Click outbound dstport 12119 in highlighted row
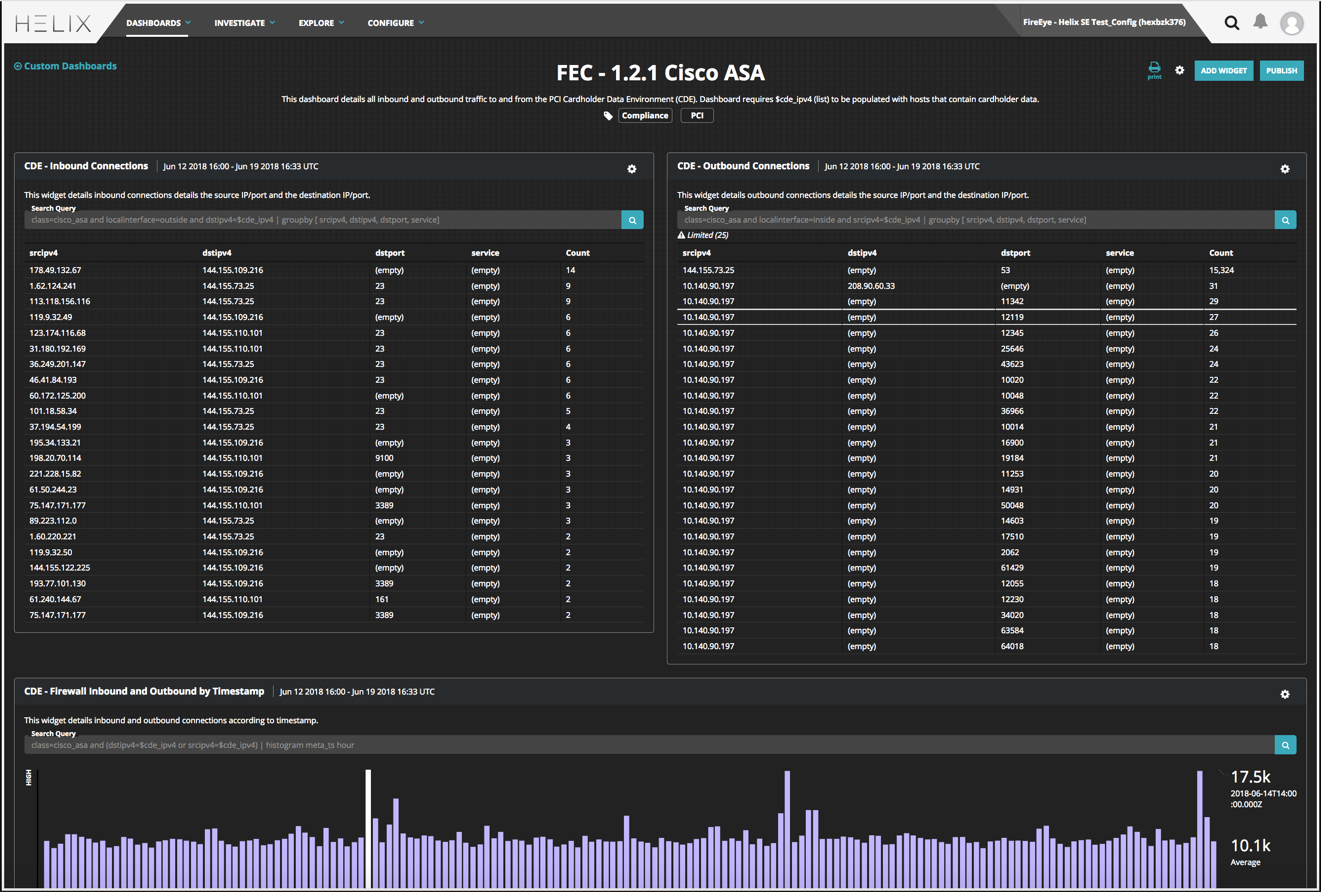The image size is (1321, 892). coord(1012,317)
